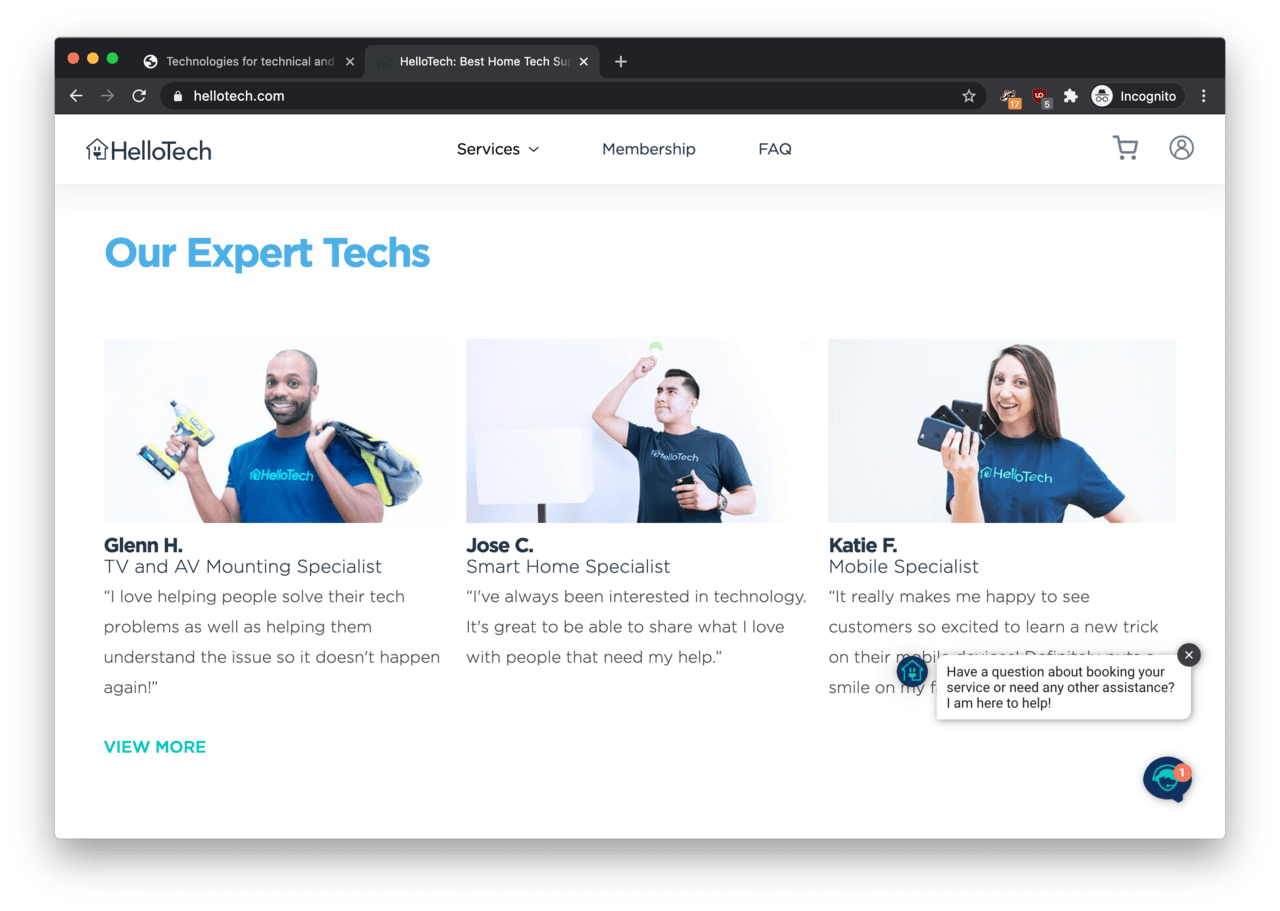Click the extension icon with badge 17
Screen dimensions: 1280x911
coord(1009,97)
